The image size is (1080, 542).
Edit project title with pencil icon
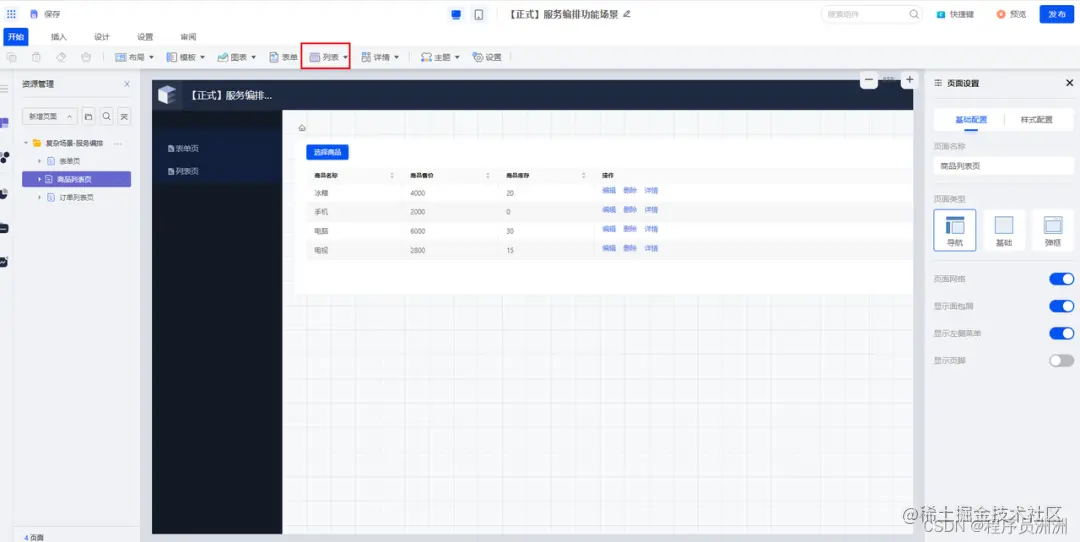(x=626, y=14)
